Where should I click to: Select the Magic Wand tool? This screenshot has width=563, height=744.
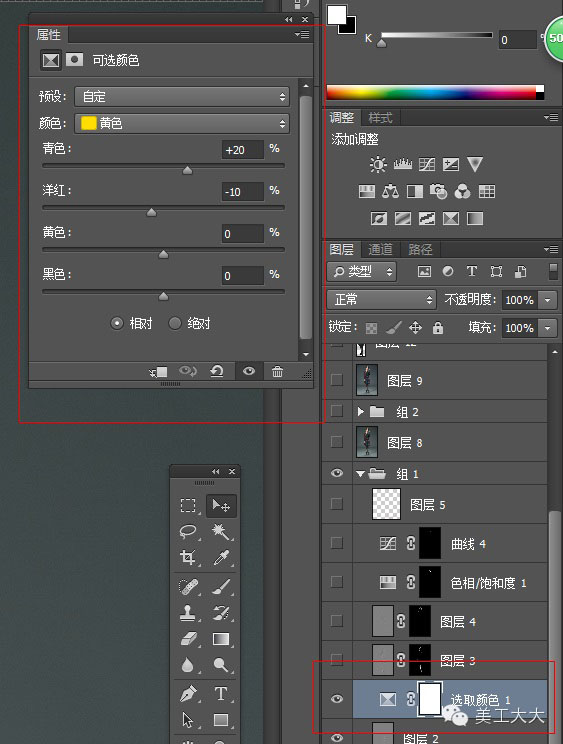221,531
